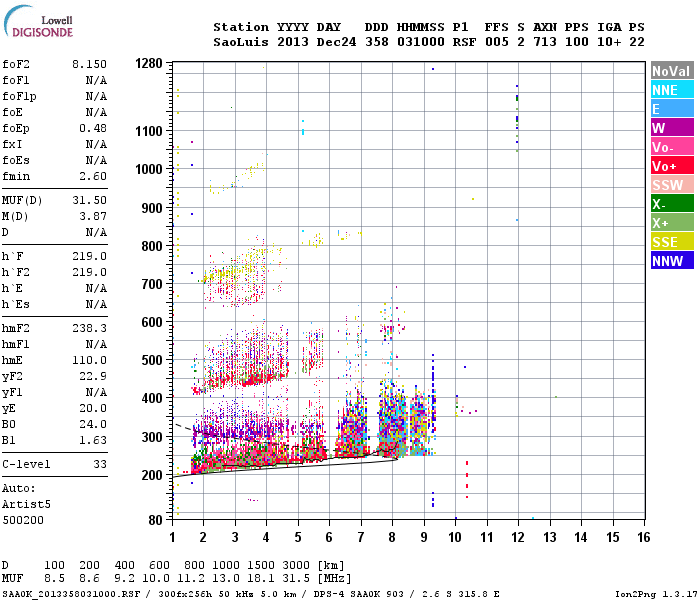
Task: Click the hmF2 value 238.3
Action: click(x=89, y=328)
